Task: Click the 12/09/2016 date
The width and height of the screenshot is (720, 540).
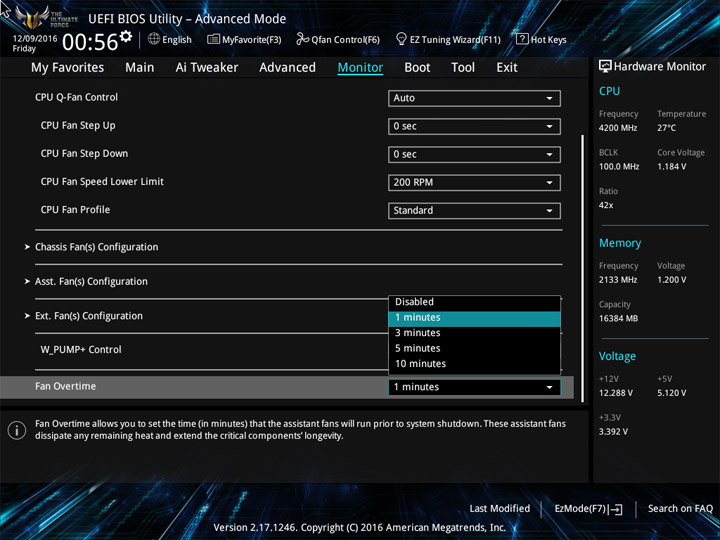Action: tap(35, 39)
